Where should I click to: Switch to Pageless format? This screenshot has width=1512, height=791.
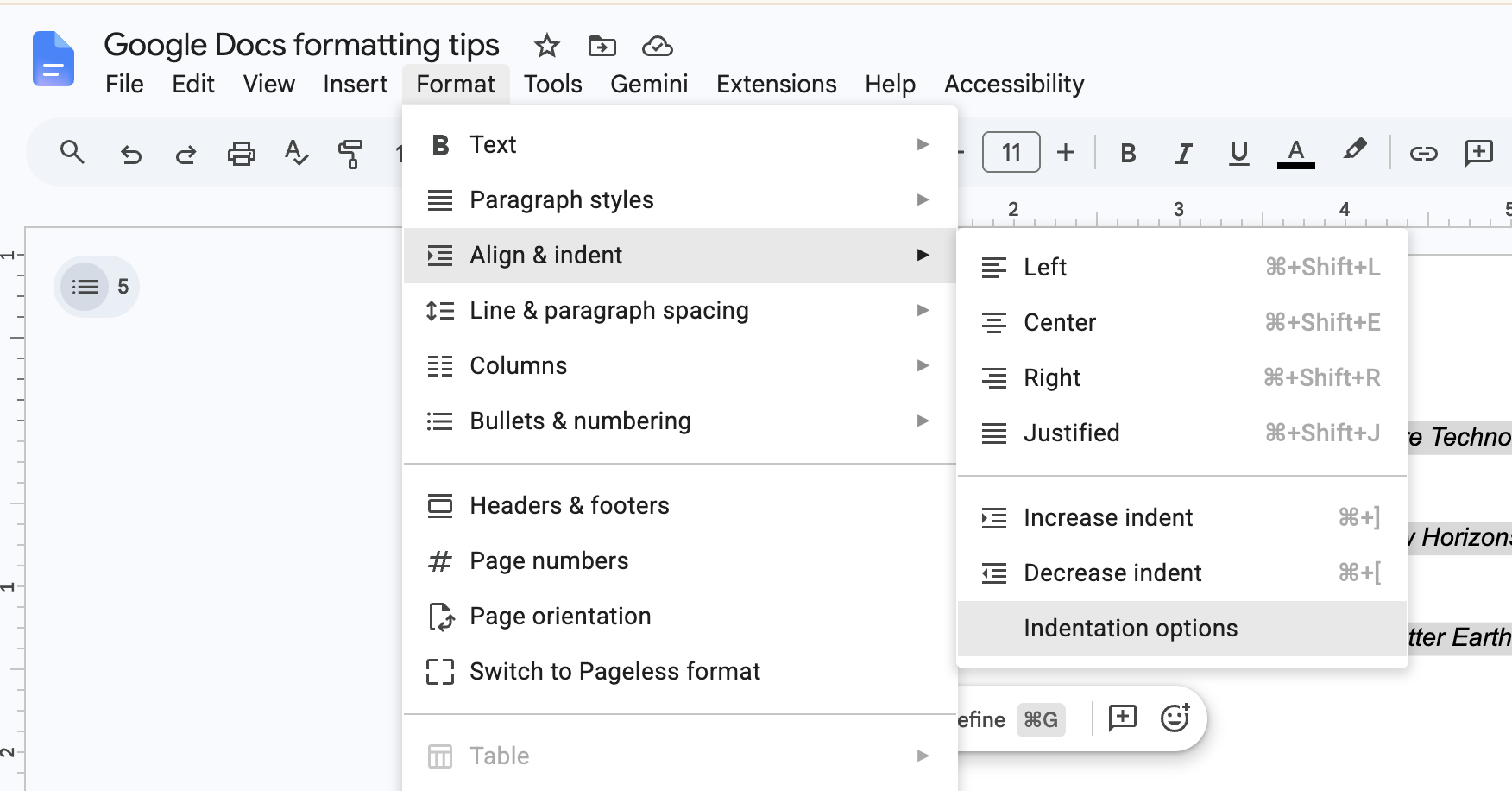680,672
